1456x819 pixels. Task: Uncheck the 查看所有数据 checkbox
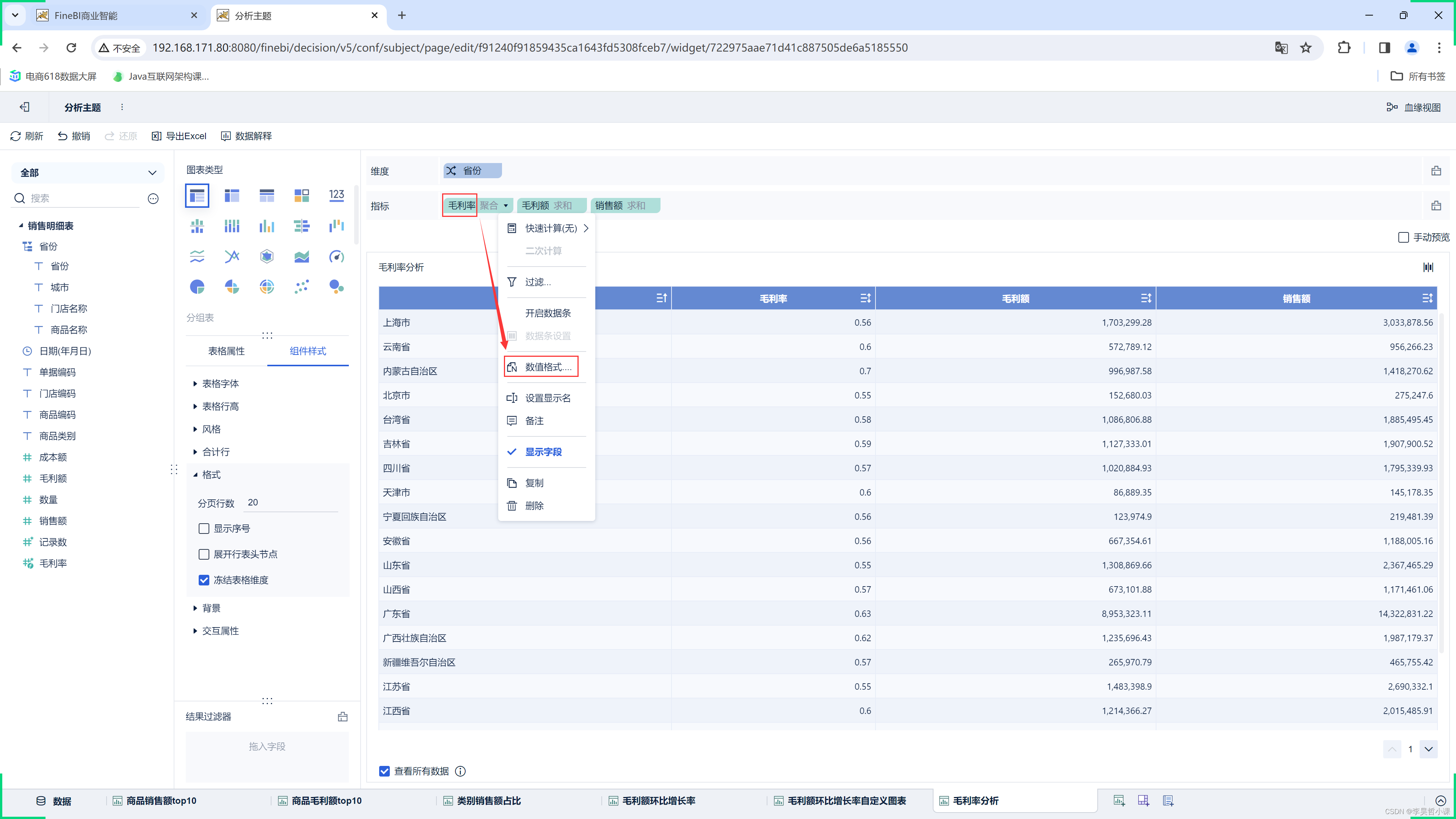(x=384, y=771)
